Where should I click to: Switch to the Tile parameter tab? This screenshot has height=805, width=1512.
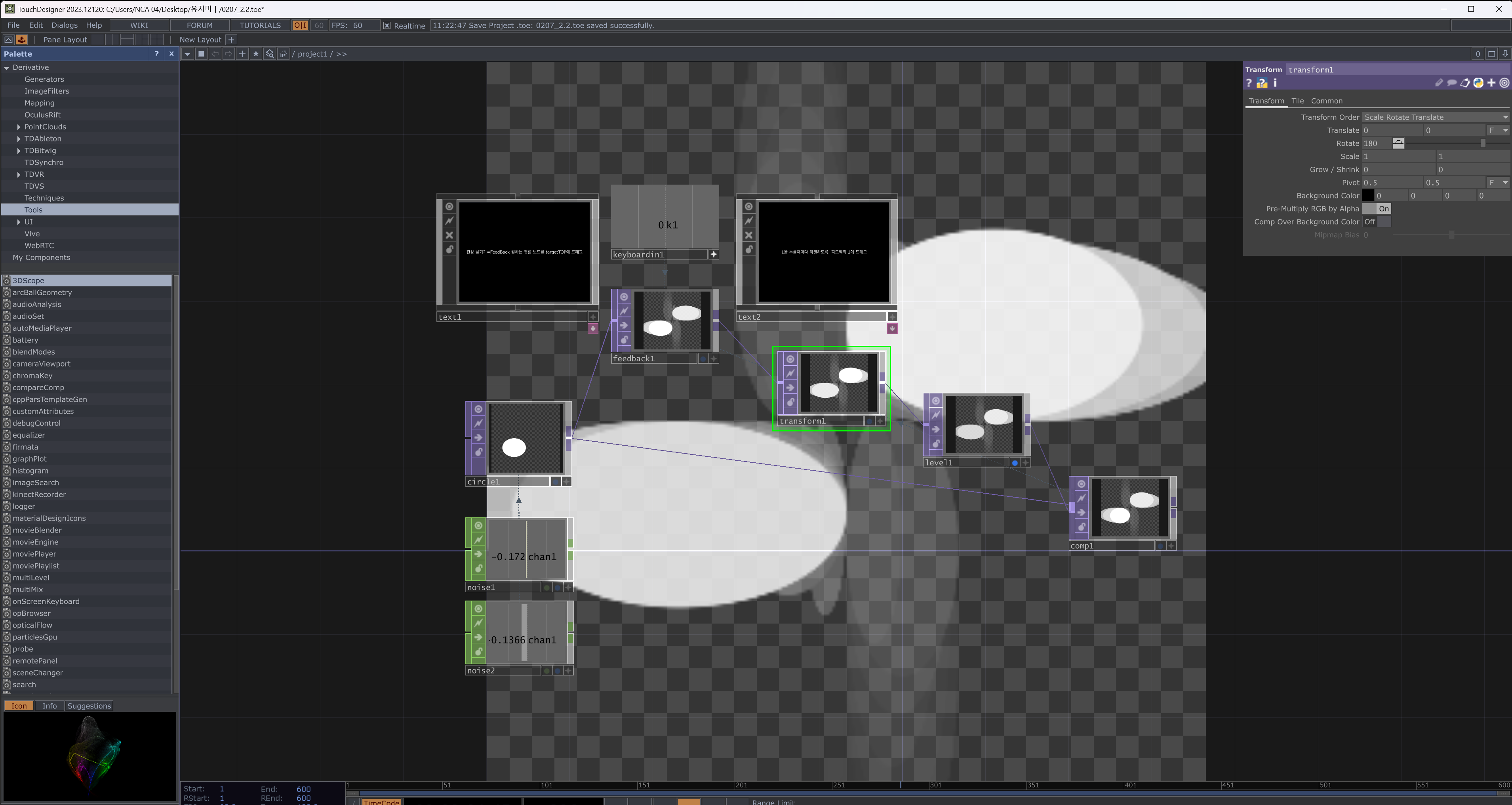click(1297, 101)
